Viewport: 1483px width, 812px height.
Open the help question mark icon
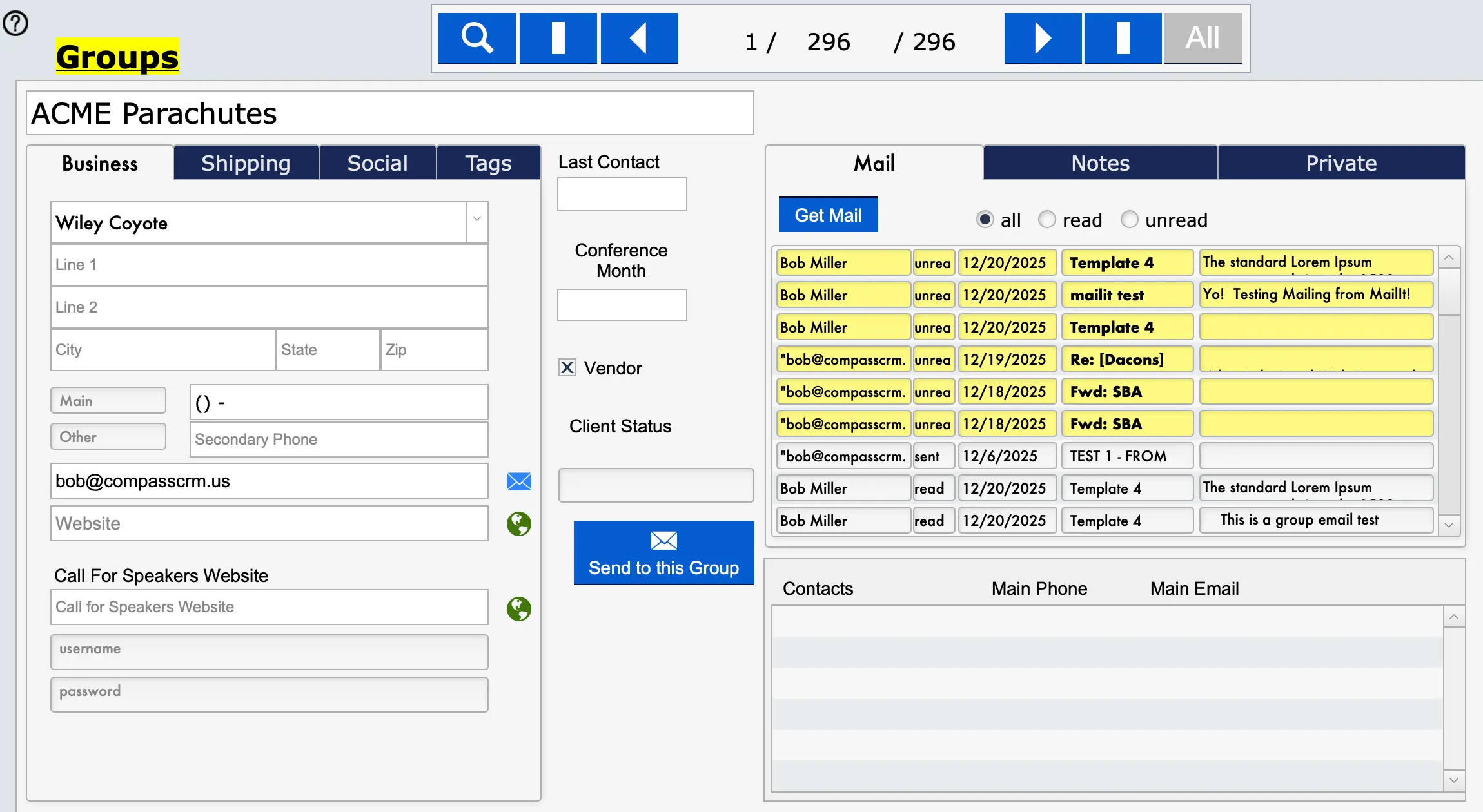pyautogui.click(x=15, y=24)
